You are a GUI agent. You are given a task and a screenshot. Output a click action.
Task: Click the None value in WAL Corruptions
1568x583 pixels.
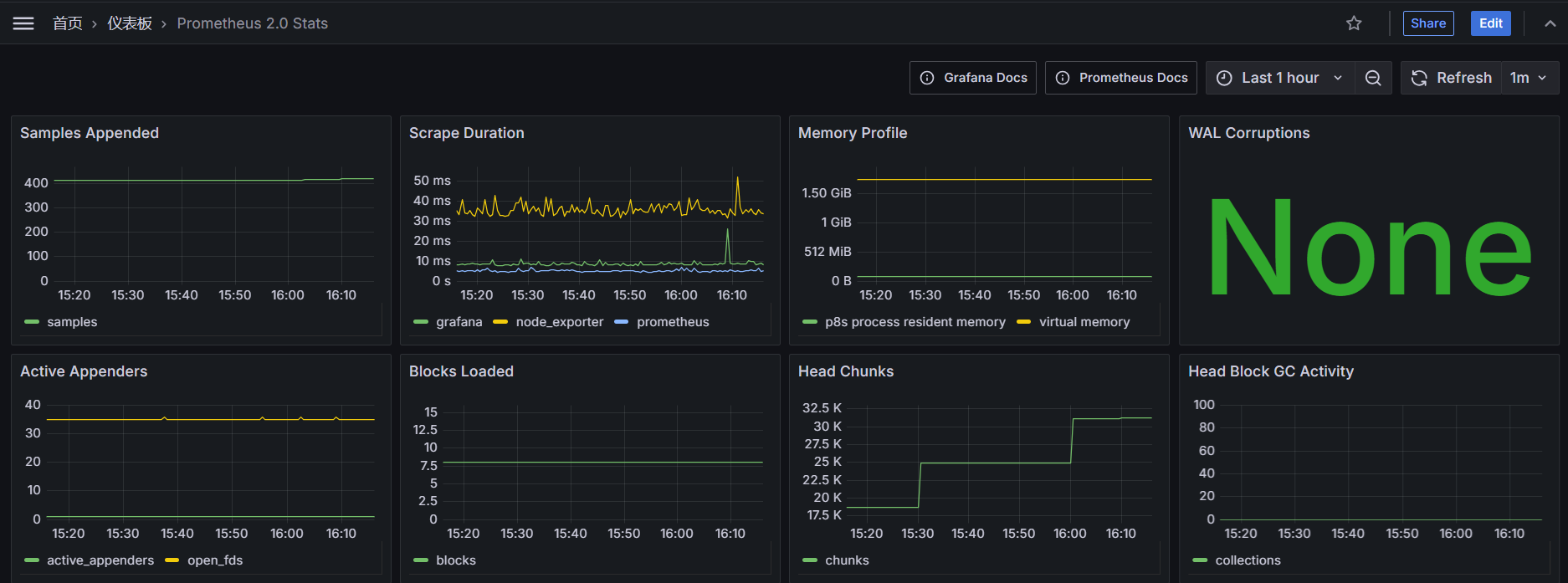coord(1369,248)
